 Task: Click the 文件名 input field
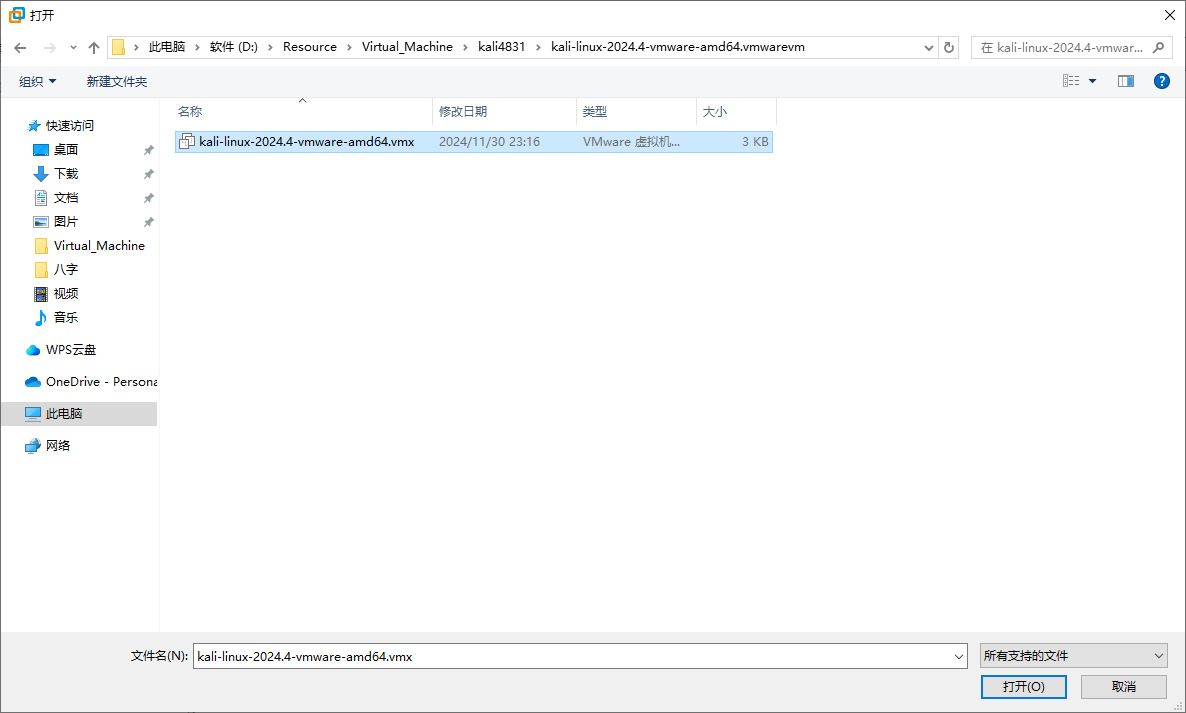[x=572, y=656]
